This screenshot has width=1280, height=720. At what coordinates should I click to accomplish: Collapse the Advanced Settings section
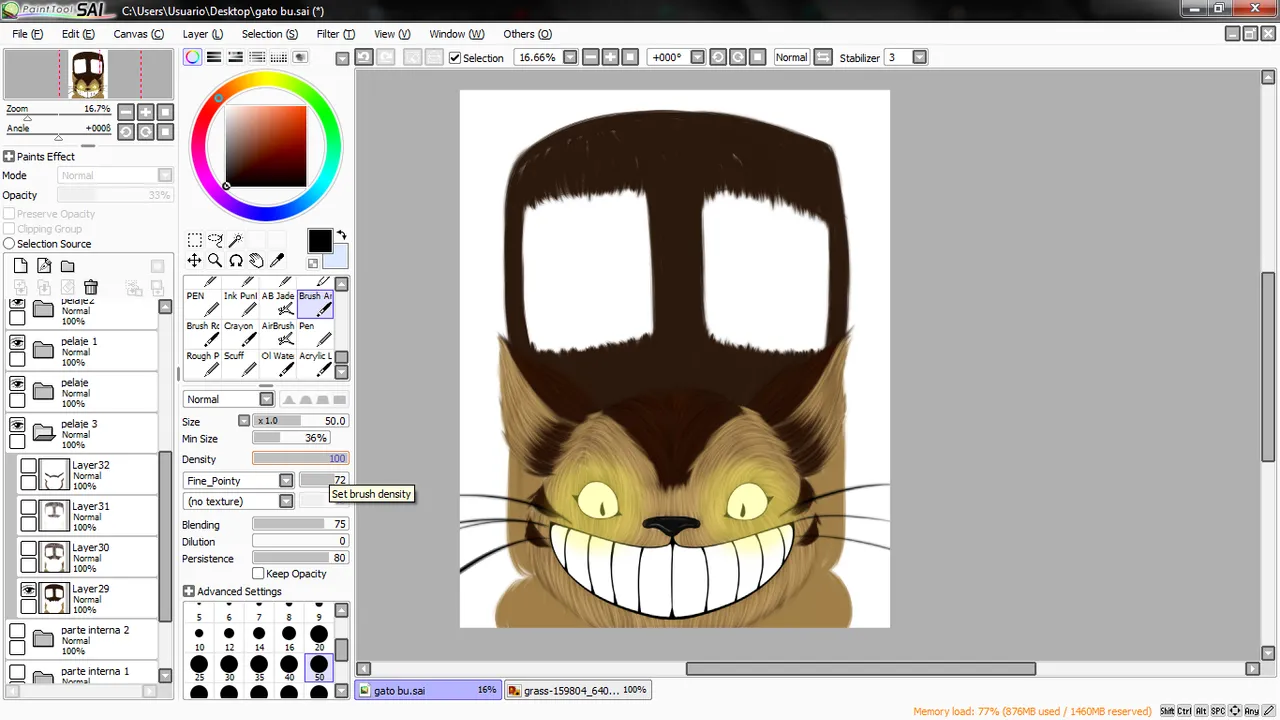pos(188,591)
